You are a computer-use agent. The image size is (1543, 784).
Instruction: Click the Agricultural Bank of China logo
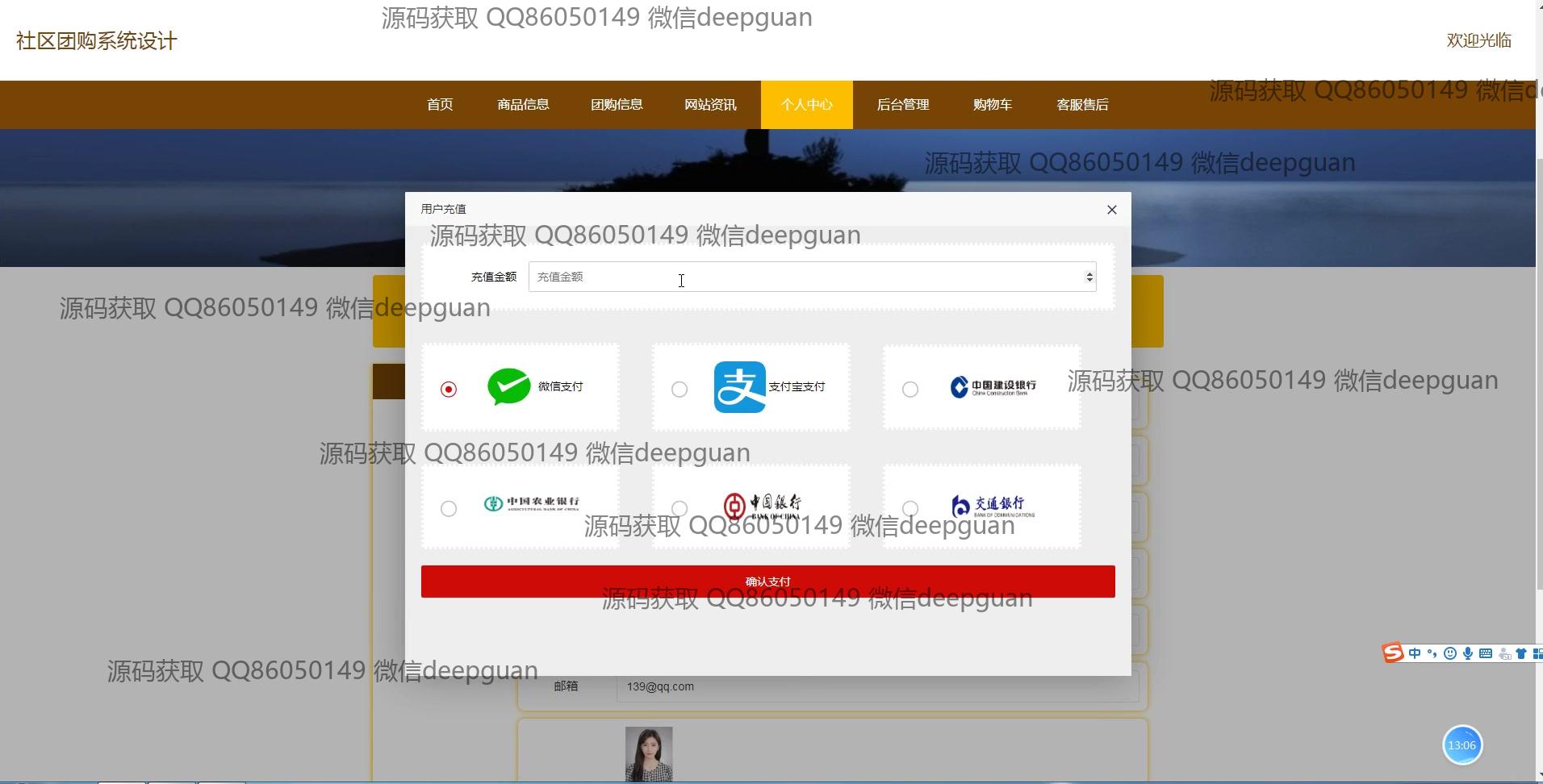[x=531, y=504]
